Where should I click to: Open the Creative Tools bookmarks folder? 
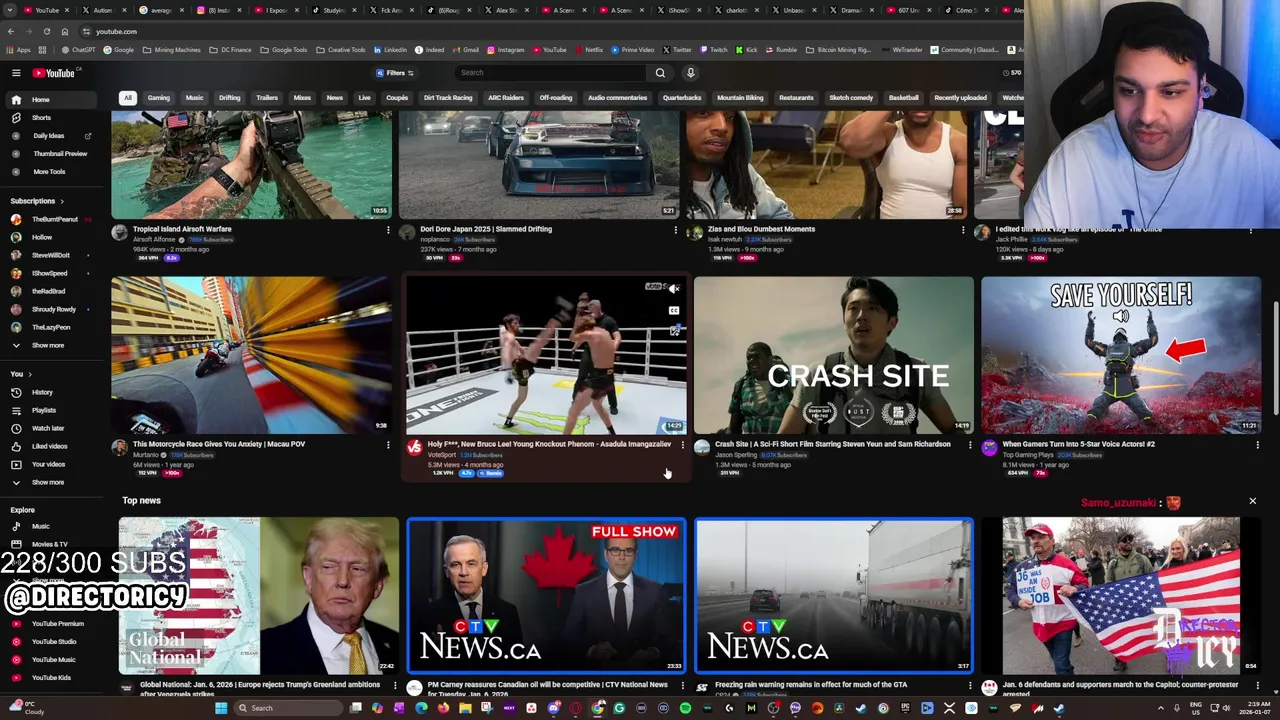pos(342,50)
